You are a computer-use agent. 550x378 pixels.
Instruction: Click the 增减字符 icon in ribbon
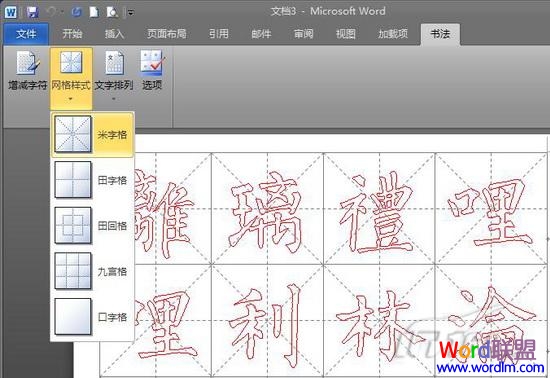click(x=27, y=63)
